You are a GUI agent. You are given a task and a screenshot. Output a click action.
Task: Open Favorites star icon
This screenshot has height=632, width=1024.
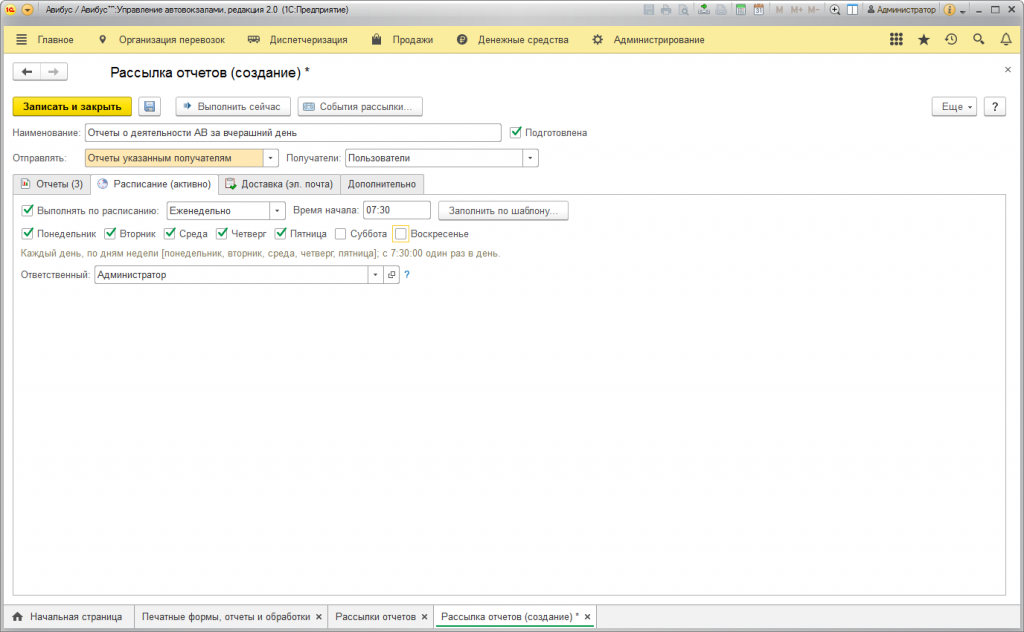click(x=923, y=40)
